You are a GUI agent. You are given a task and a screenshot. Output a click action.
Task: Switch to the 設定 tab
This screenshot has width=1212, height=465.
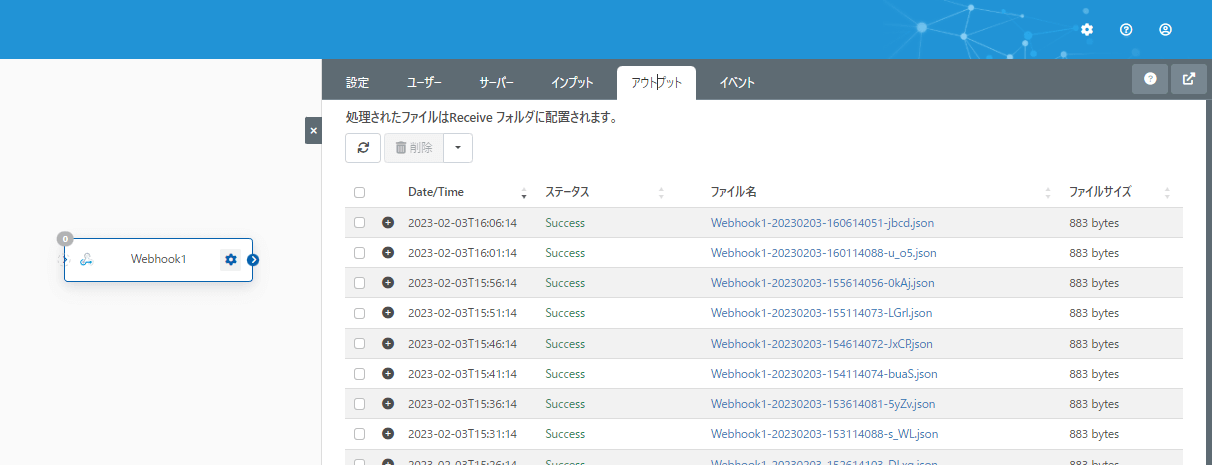pyautogui.click(x=358, y=83)
